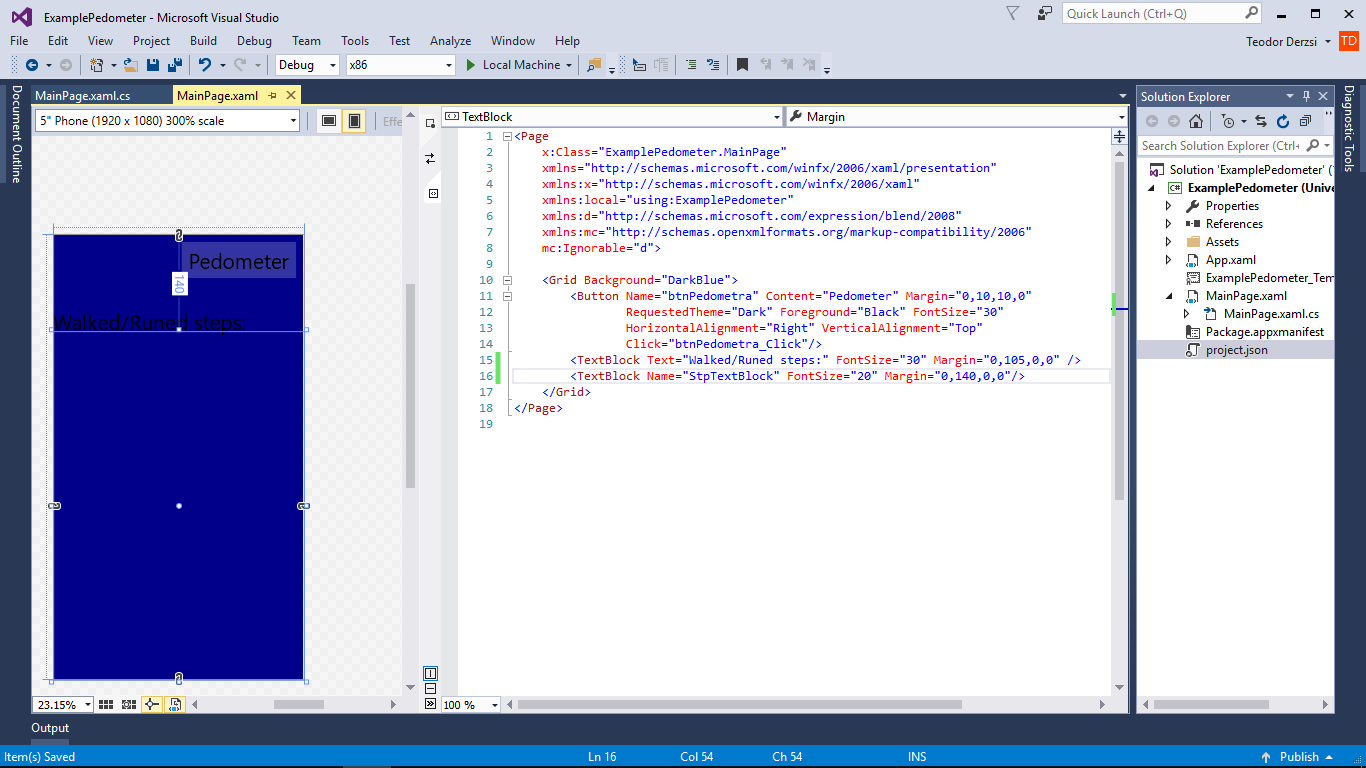Click the Home icon in Solution Explorer
The image size is (1366, 768).
pos(1196,121)
